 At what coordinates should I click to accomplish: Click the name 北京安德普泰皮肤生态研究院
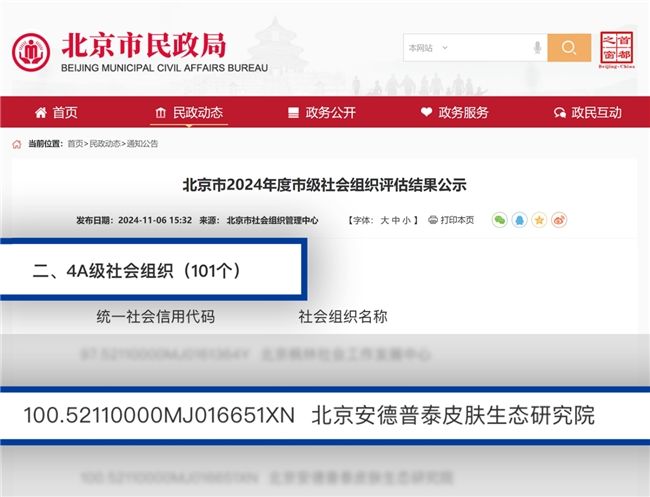(x=453, y=415)
